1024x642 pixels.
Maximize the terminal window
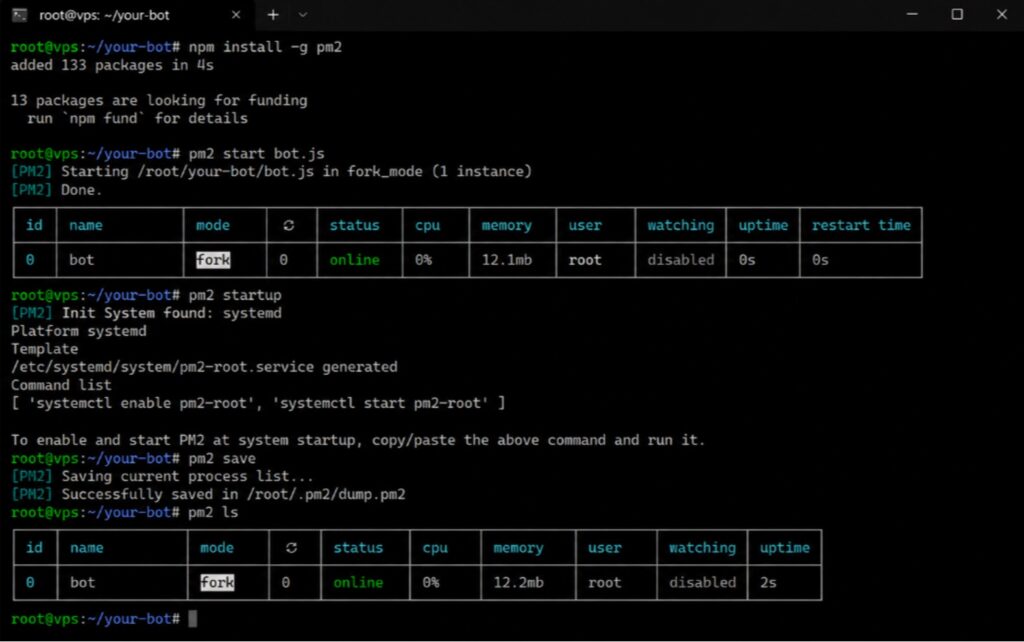point(957,14)
